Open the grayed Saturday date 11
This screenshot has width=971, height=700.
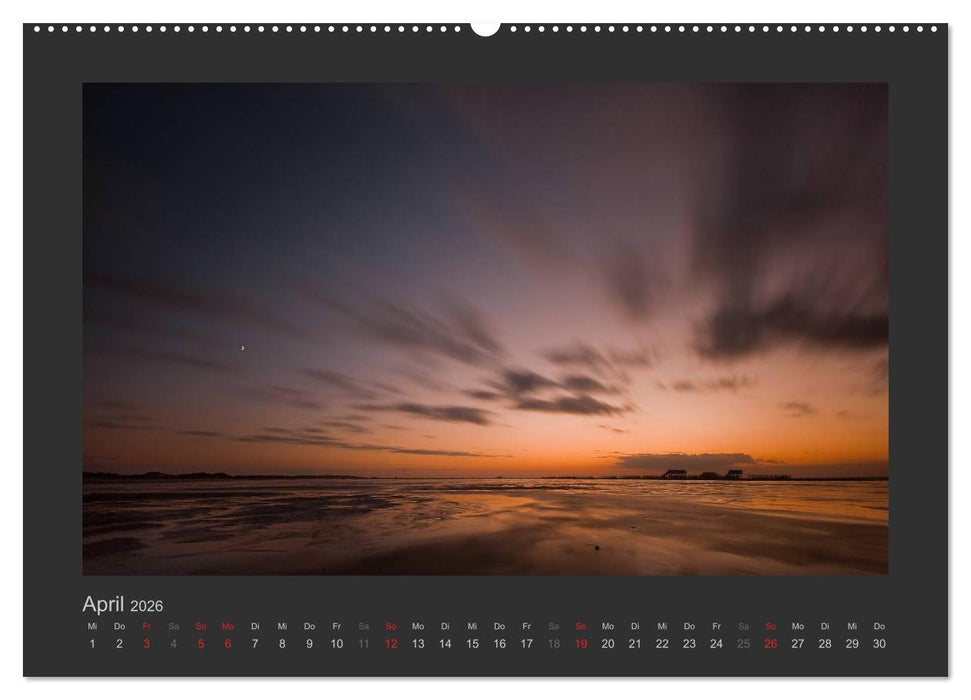click(x=362, y=643)
